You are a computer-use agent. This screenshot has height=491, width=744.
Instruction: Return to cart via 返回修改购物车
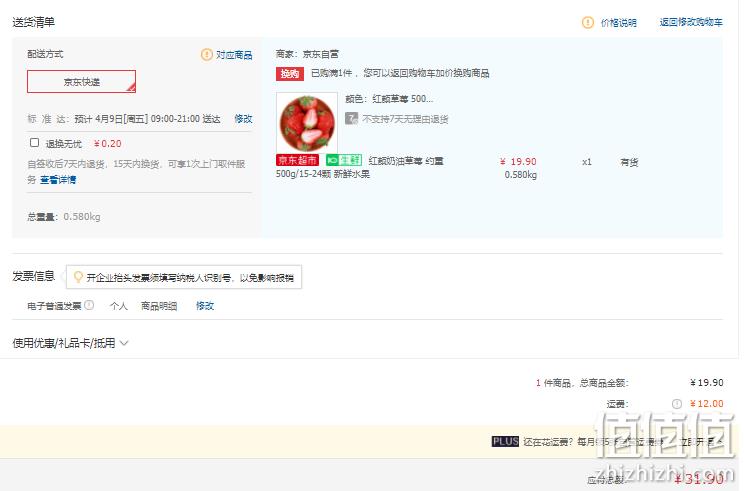click(691, 22)
